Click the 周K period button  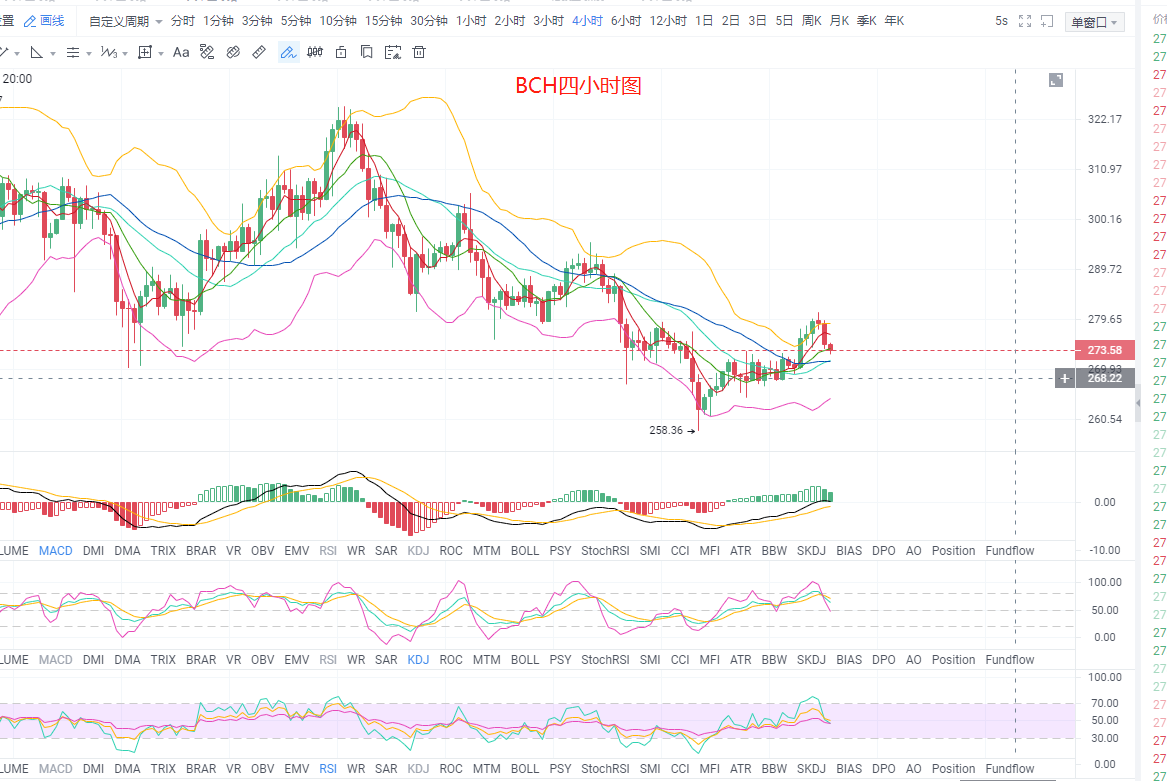[x=811, y=21]
